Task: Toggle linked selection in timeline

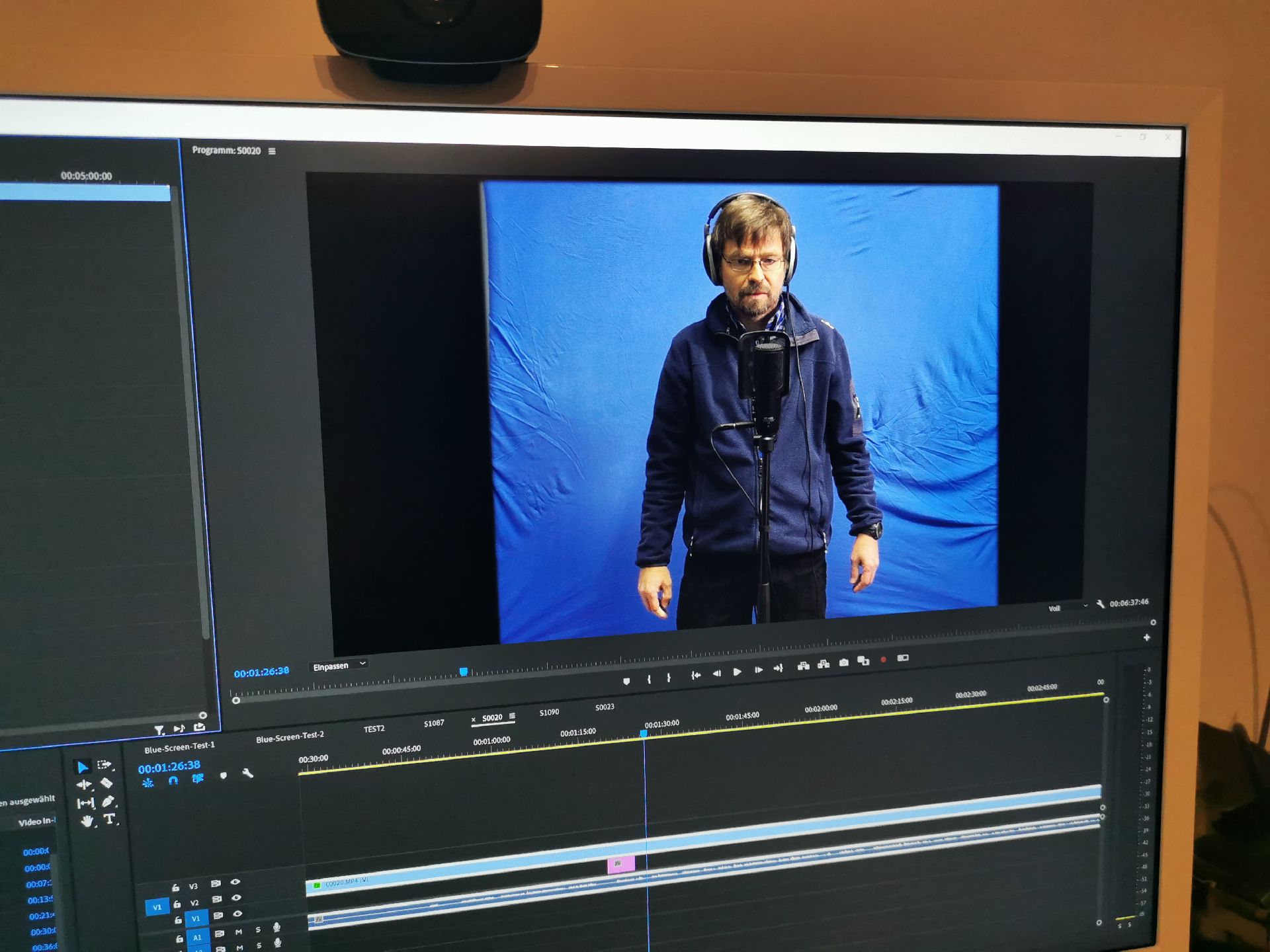Action: tap(198, 779)
